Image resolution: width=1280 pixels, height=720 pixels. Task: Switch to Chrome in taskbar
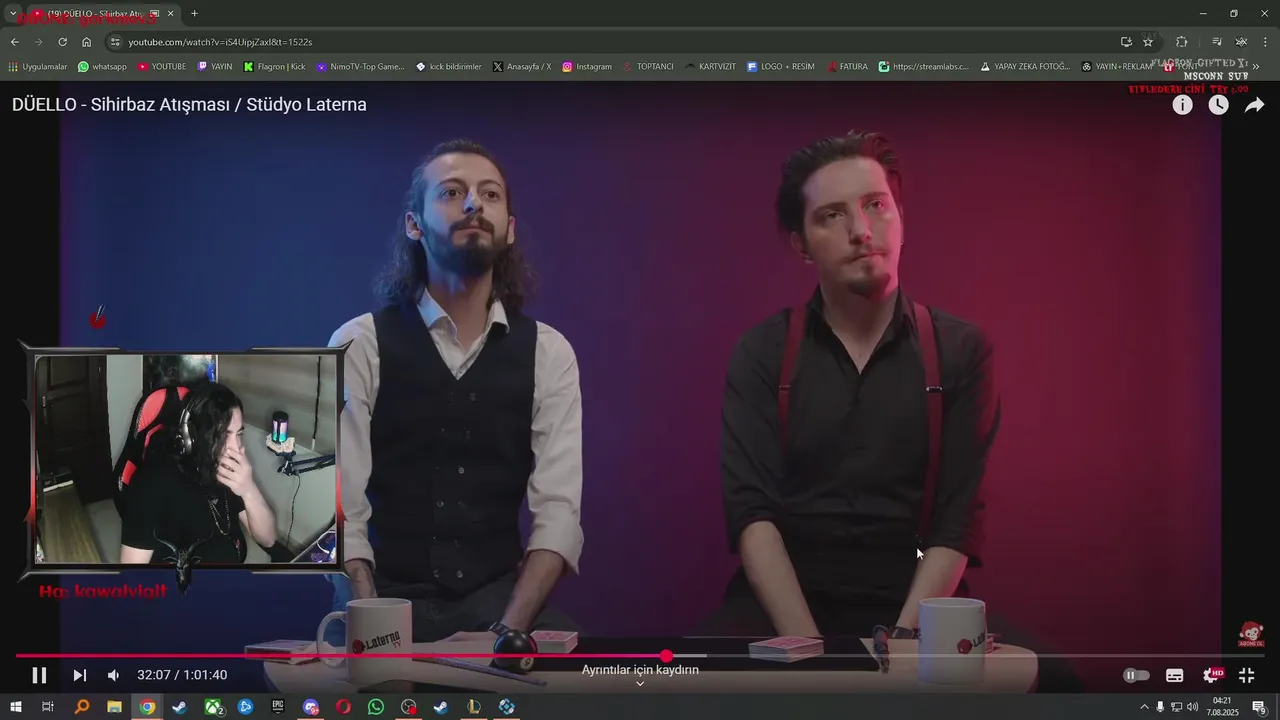tap(147, 707)
